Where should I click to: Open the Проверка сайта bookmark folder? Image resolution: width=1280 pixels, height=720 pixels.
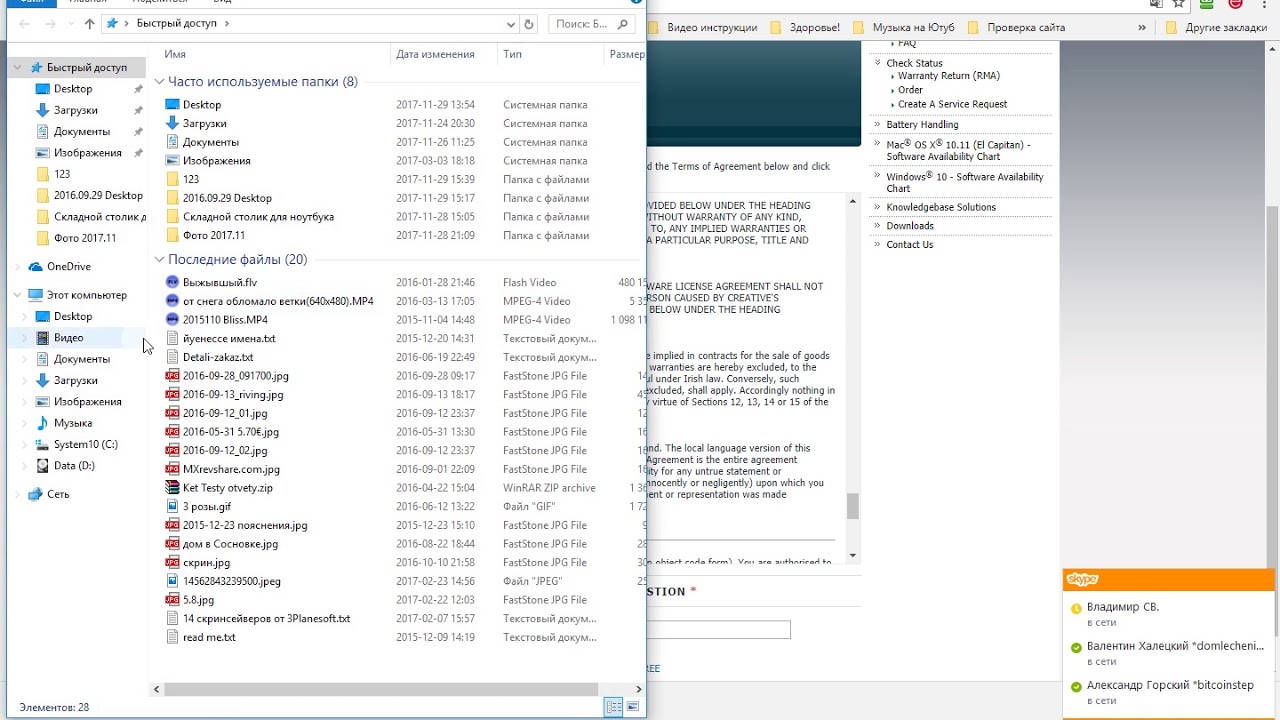pos(1017,28)
